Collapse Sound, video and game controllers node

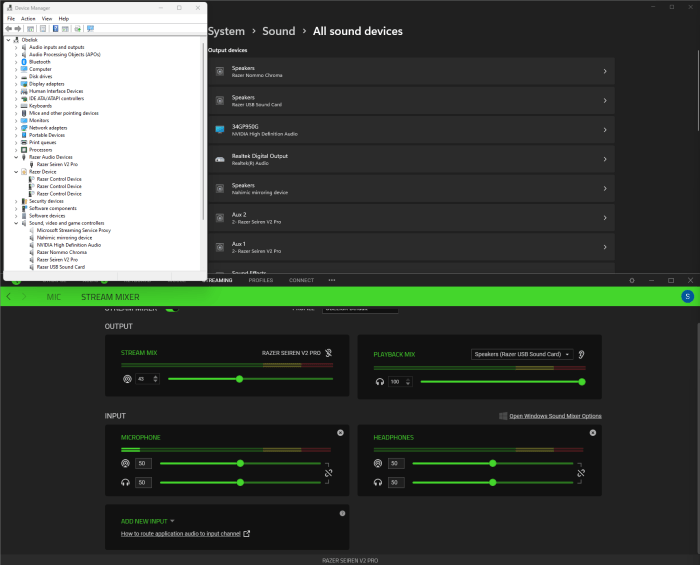tap(16, 223)
